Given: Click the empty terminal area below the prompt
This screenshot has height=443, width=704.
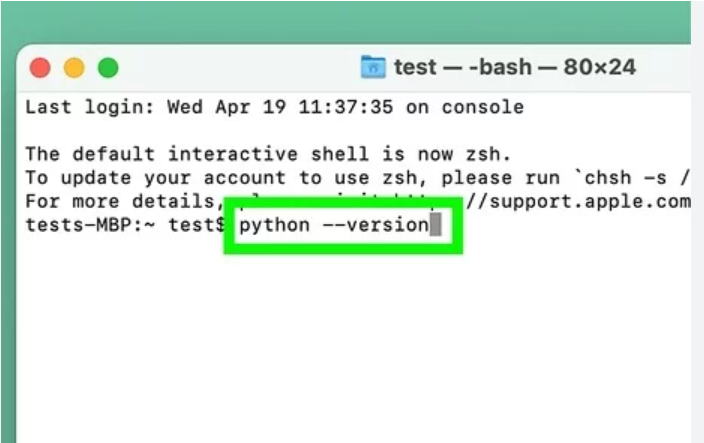Looking at the screenshot, I should tap(353, 346).
